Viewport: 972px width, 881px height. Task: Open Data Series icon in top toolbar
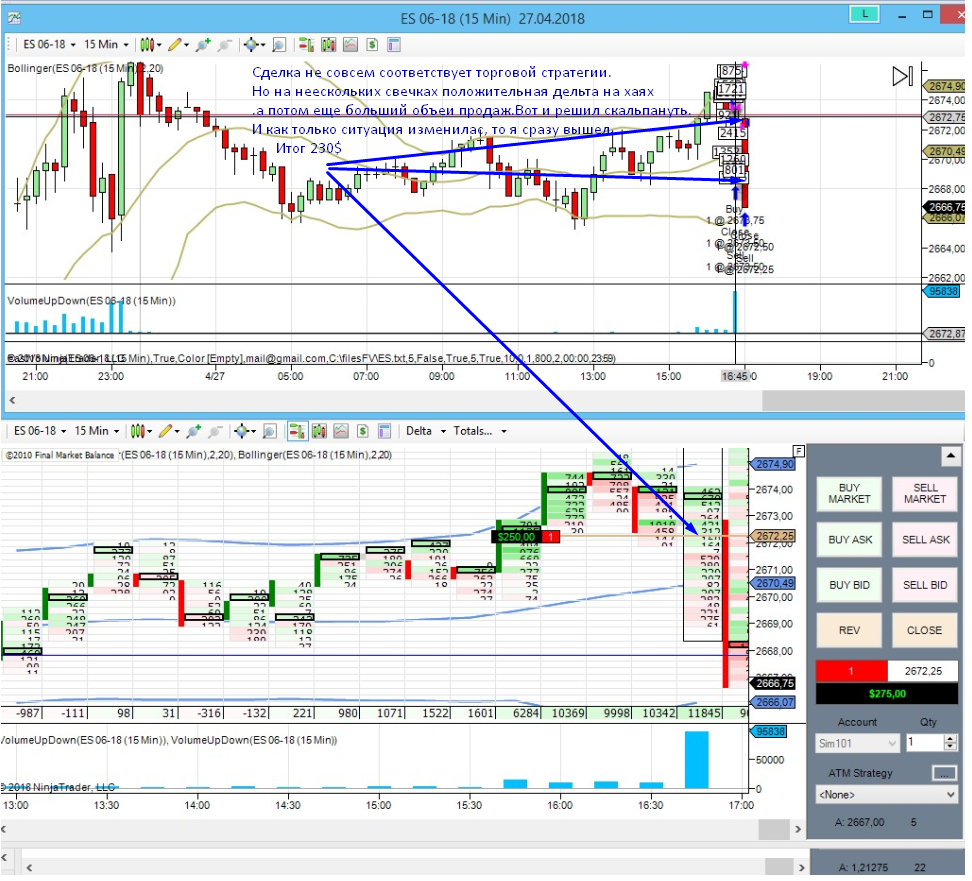(328, 45)
